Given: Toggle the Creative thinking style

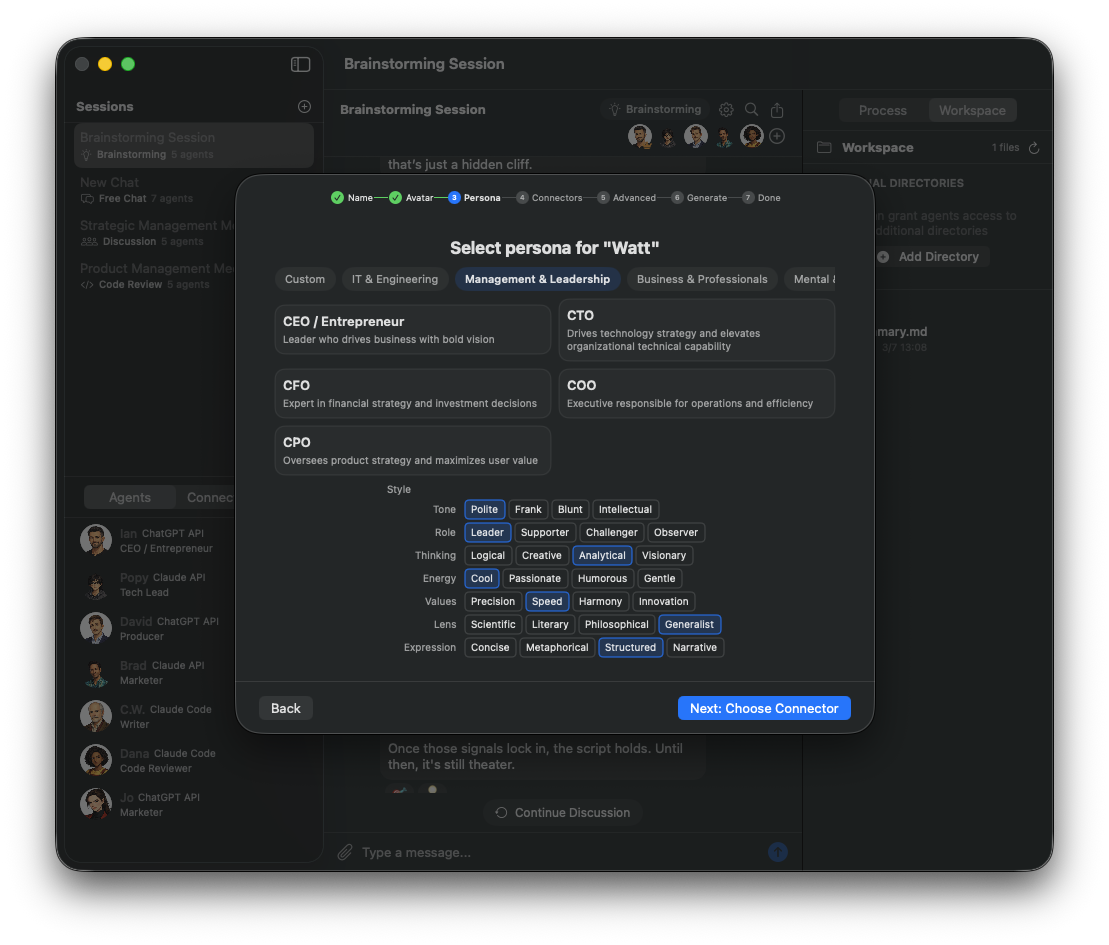Looking at the screenshot, I should pyautogui.click(x=541, y=555).
